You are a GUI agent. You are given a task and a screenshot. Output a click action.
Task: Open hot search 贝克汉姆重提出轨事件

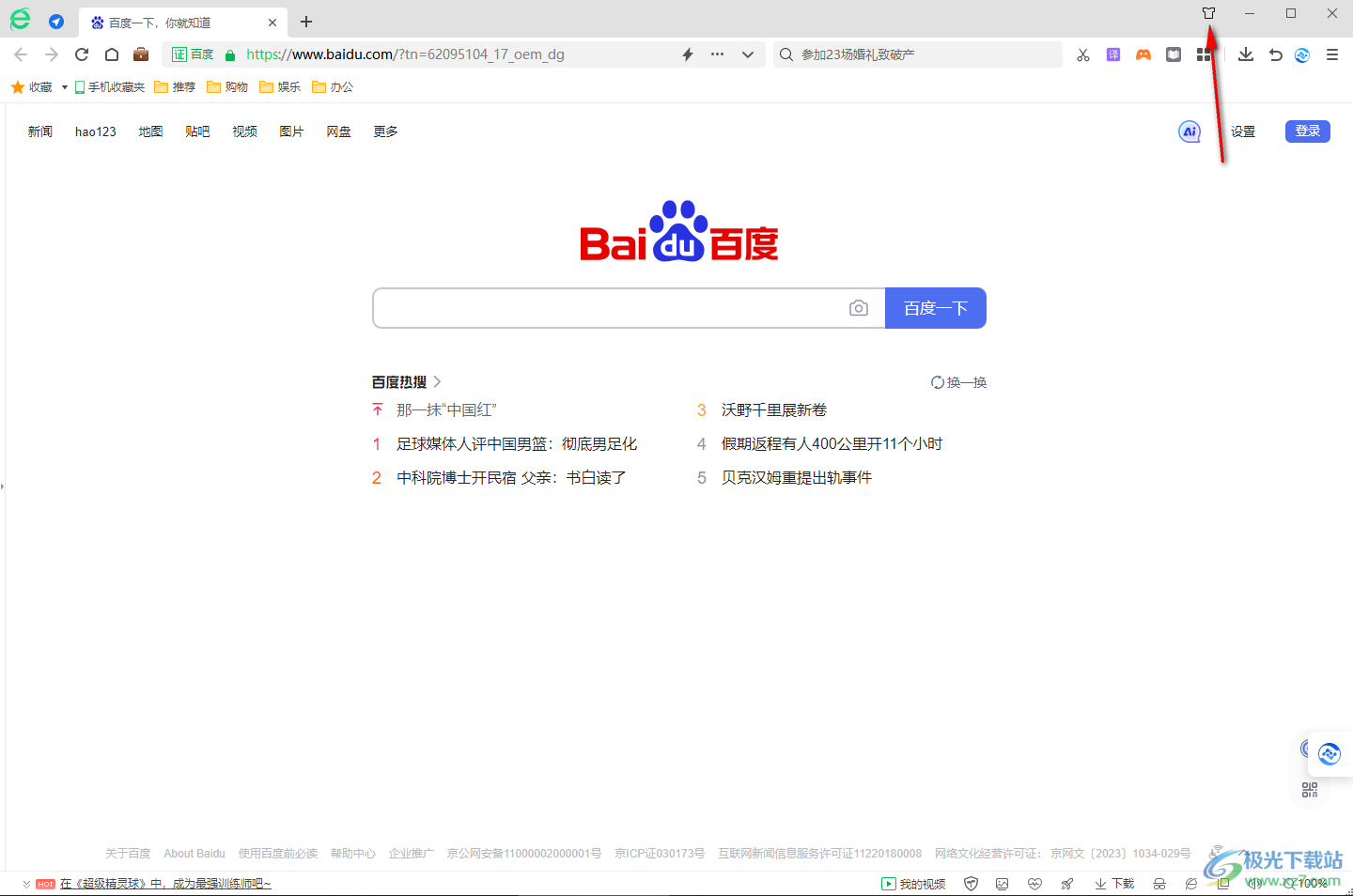[797, 478]
